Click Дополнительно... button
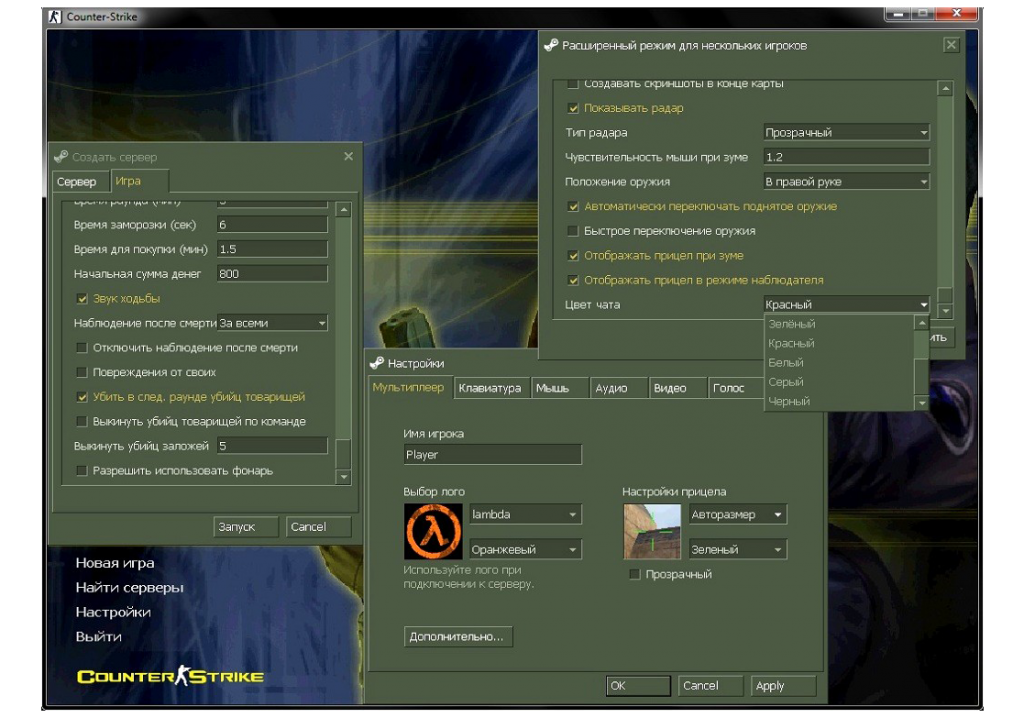Viewport: 1024px width, 718px height. (458, 636)
